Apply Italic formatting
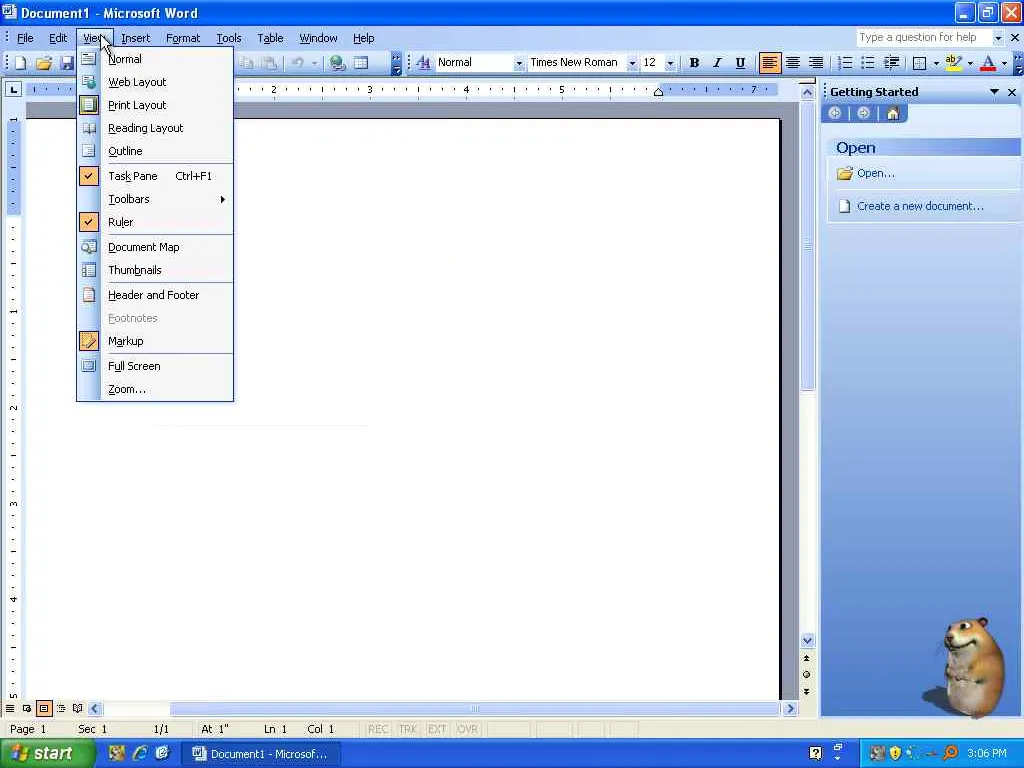This screenshot has width=1024, height=768. coord(717,63)
